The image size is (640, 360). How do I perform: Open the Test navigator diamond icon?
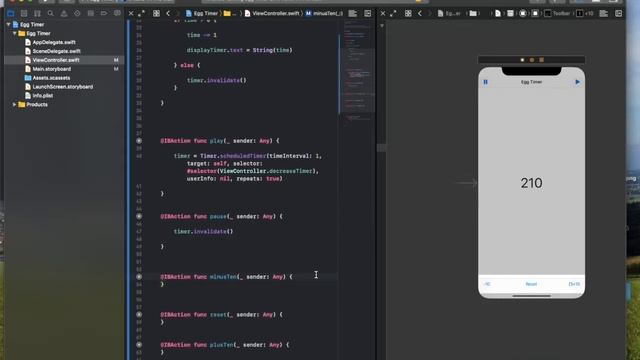point(77,13)
